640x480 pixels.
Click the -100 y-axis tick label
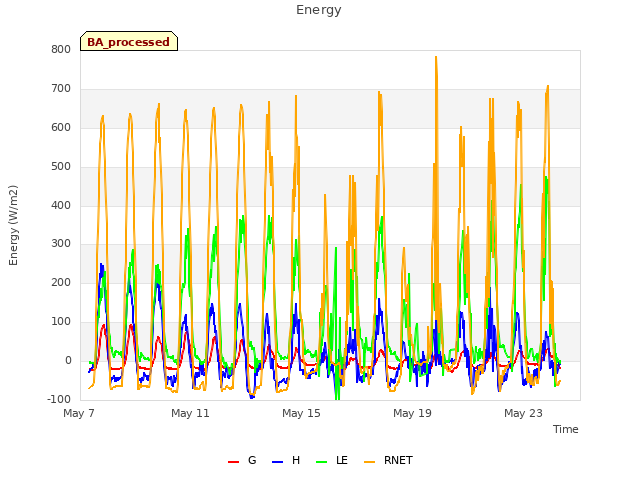coord(59,399)
